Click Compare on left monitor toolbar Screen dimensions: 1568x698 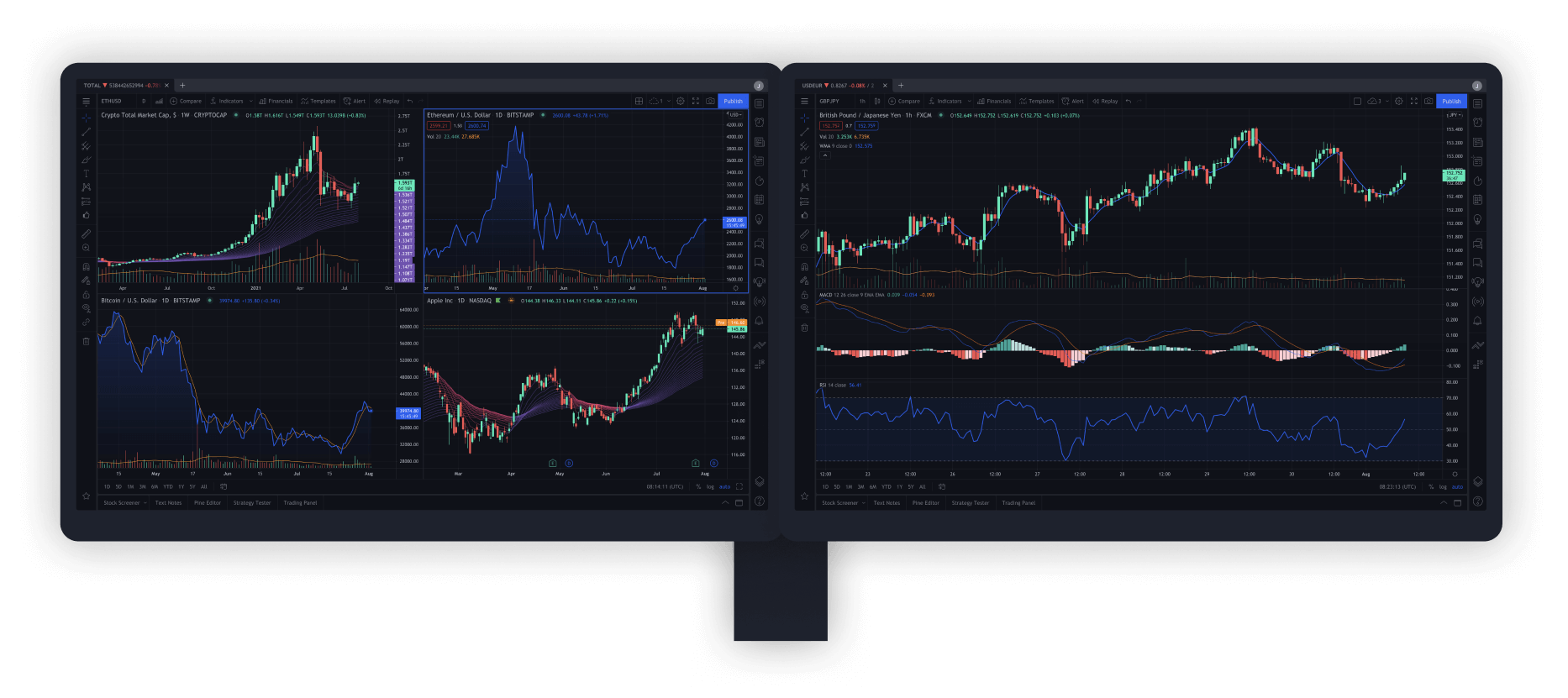pyautogui.click(x=186, y=101)
